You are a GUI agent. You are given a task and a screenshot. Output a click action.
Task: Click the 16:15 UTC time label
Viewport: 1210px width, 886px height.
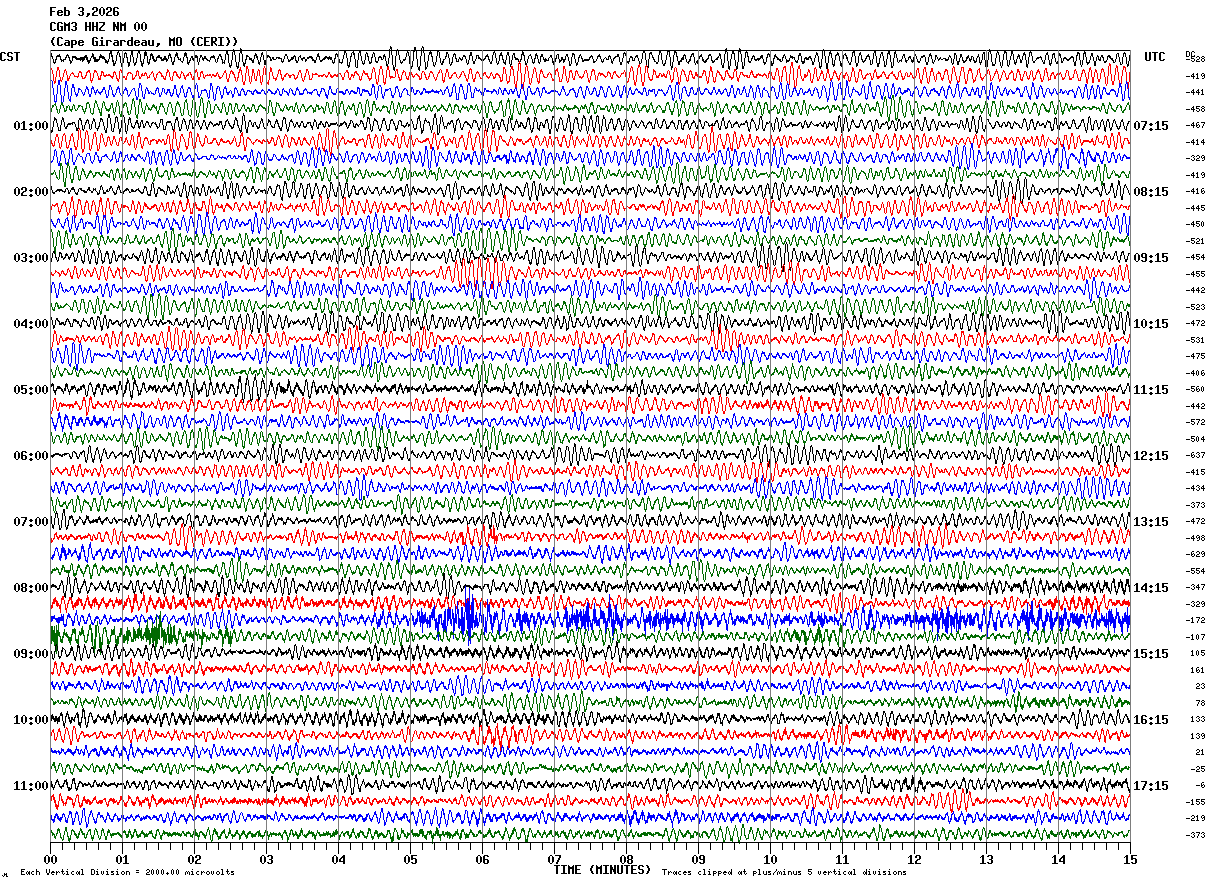[x=1151, y=720]
